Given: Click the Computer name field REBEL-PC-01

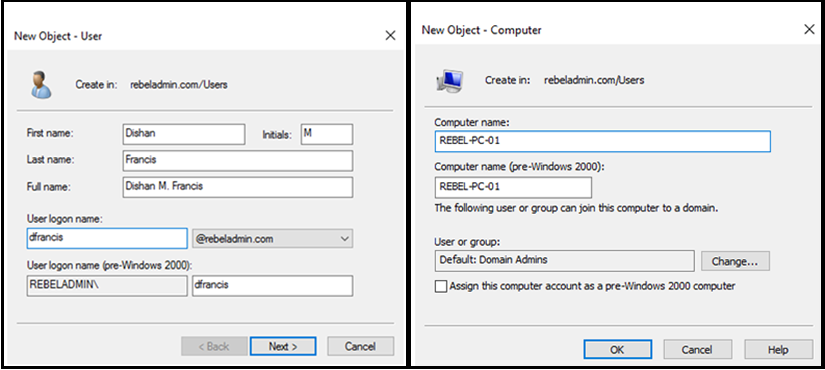Looking at the screenshot, I should (x=603, y=141).
